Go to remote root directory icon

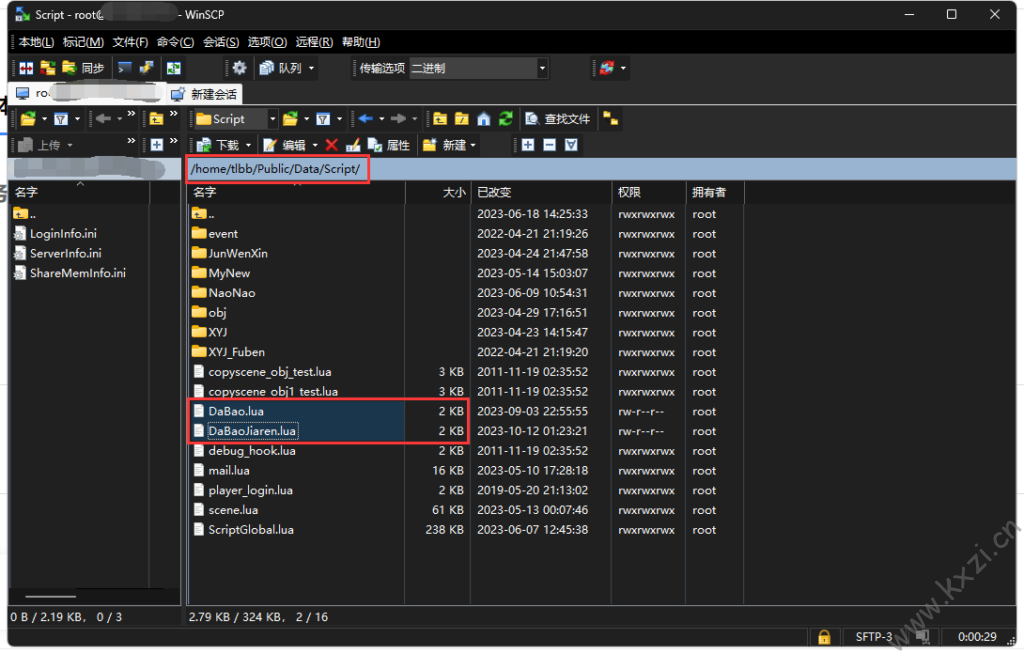462,119
